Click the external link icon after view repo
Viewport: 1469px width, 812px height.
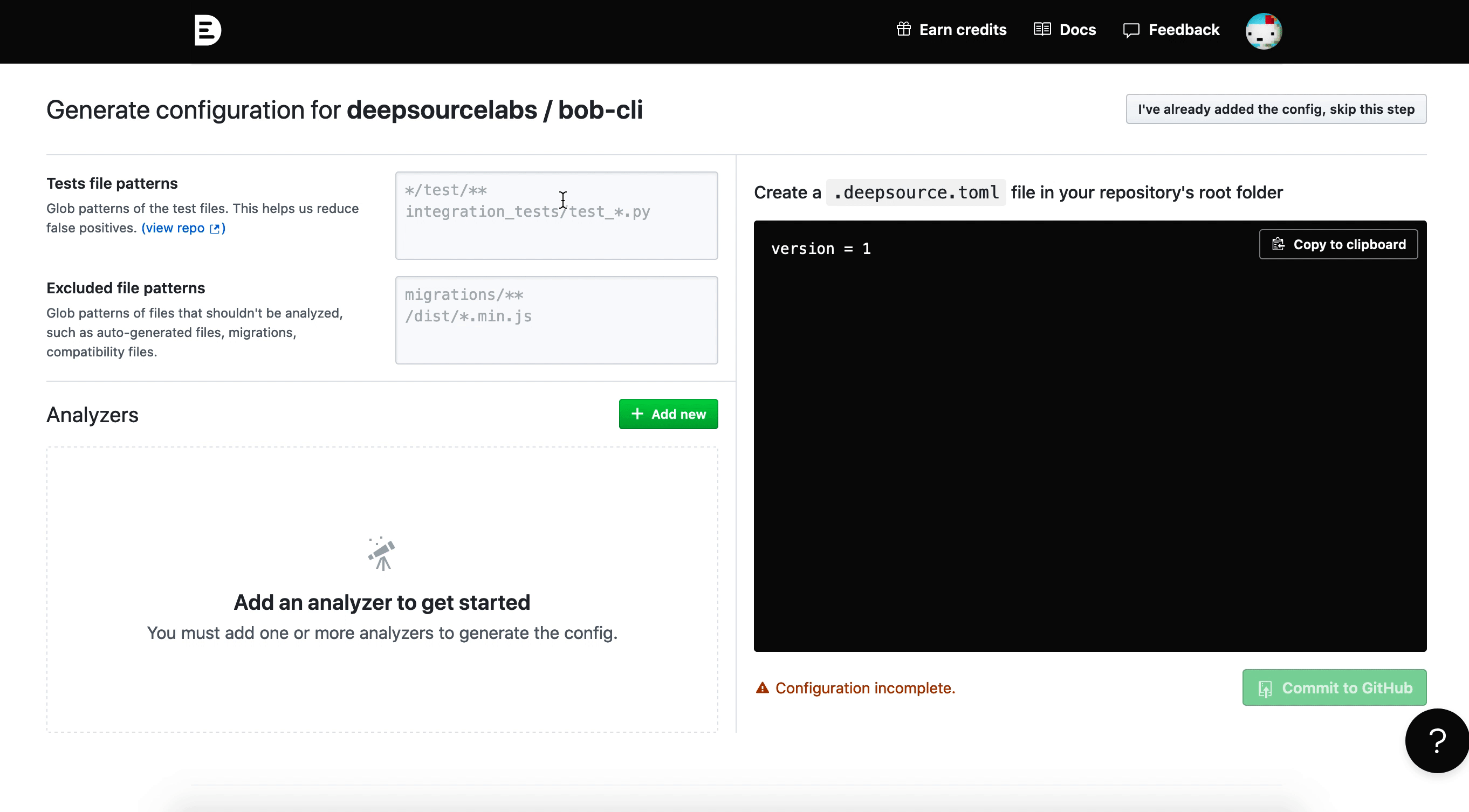[216, 228]
